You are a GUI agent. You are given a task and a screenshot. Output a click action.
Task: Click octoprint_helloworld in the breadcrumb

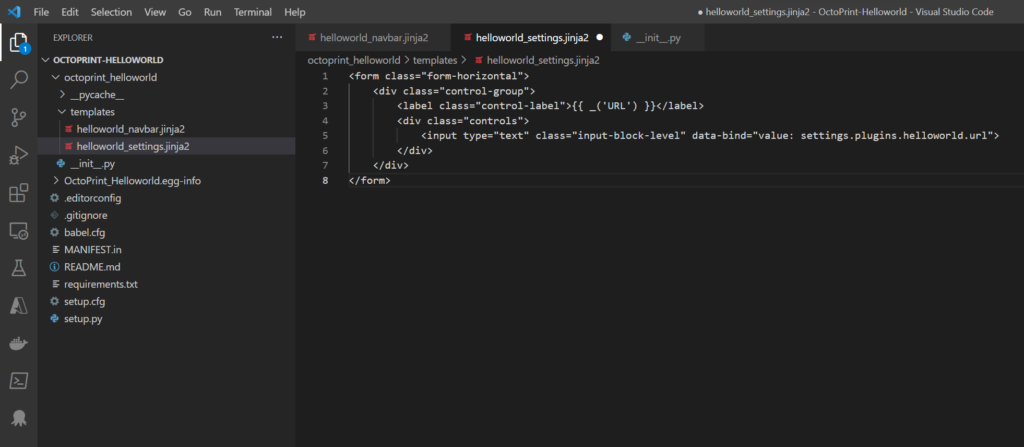[x=354, y=60]
